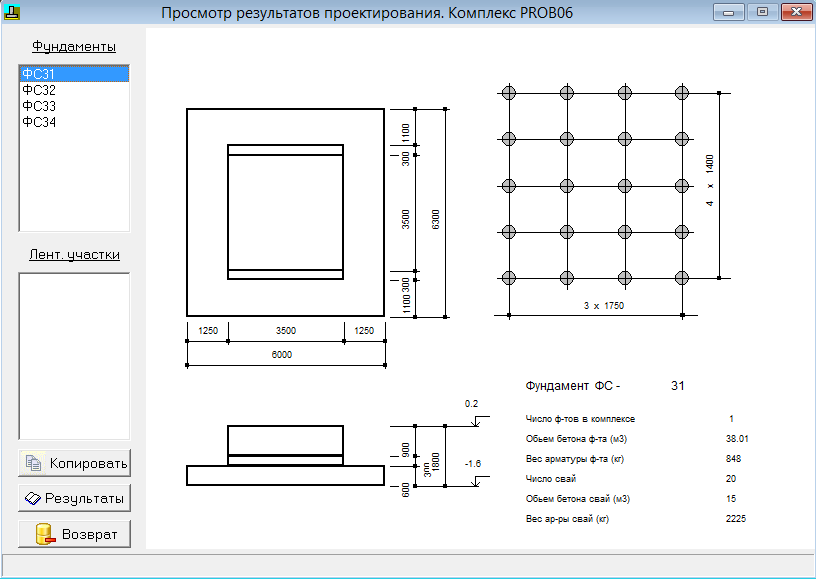Select foundation ФС32 in the list
Screen dimensions: 816x579
[x=74, y=90]
